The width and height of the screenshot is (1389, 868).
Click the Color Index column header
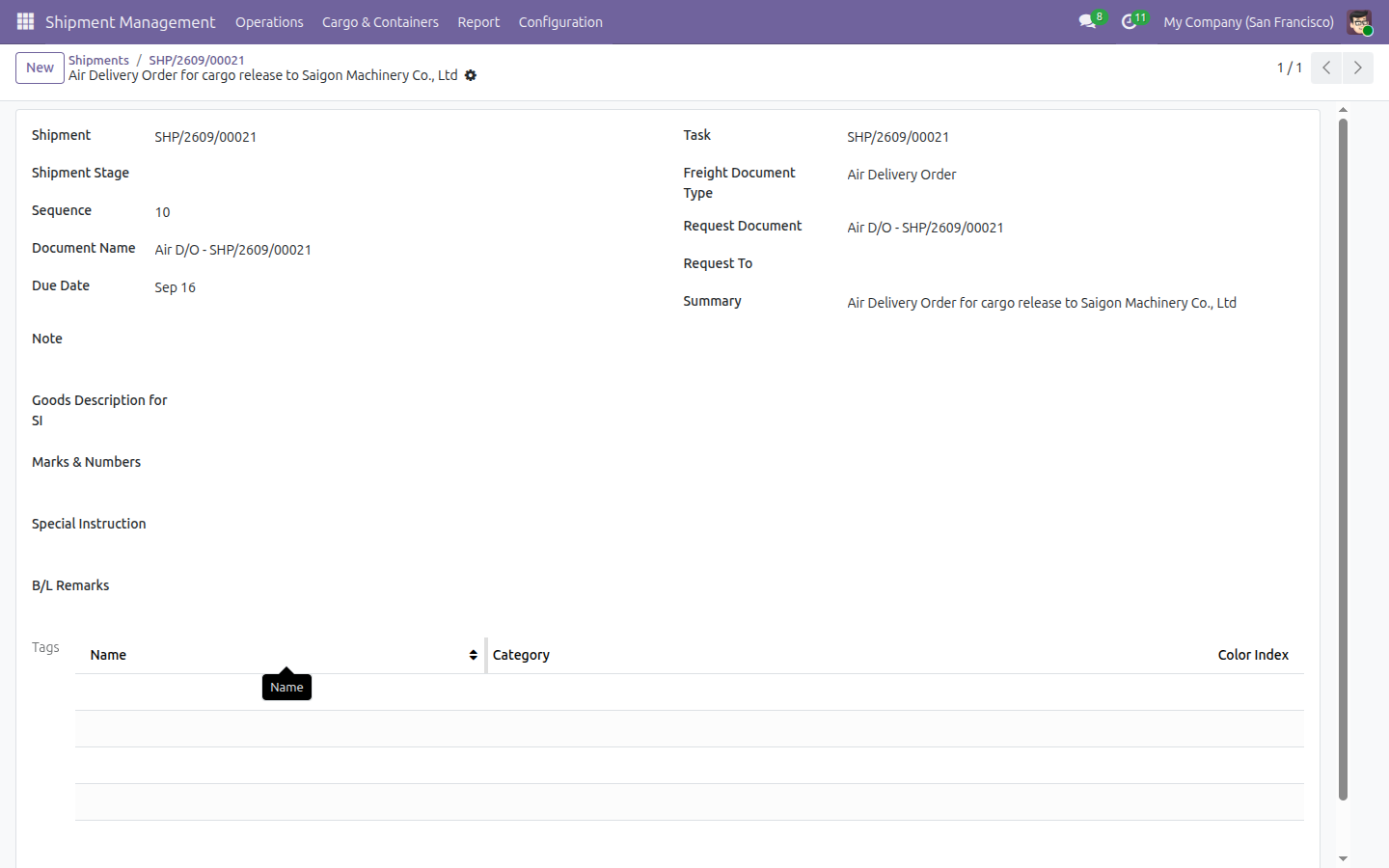pyautogui.click(x=1253, y=655)
